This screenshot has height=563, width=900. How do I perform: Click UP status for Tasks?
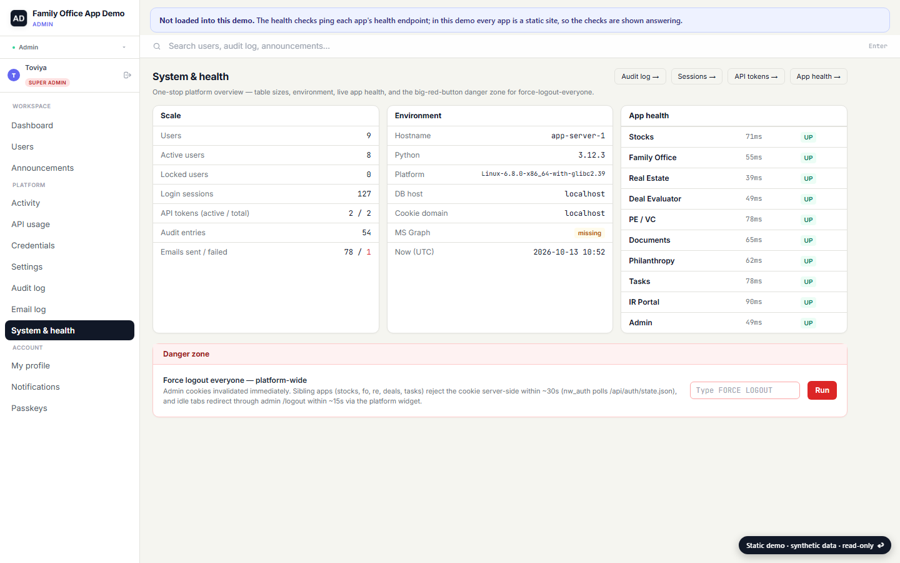(808, 282)
